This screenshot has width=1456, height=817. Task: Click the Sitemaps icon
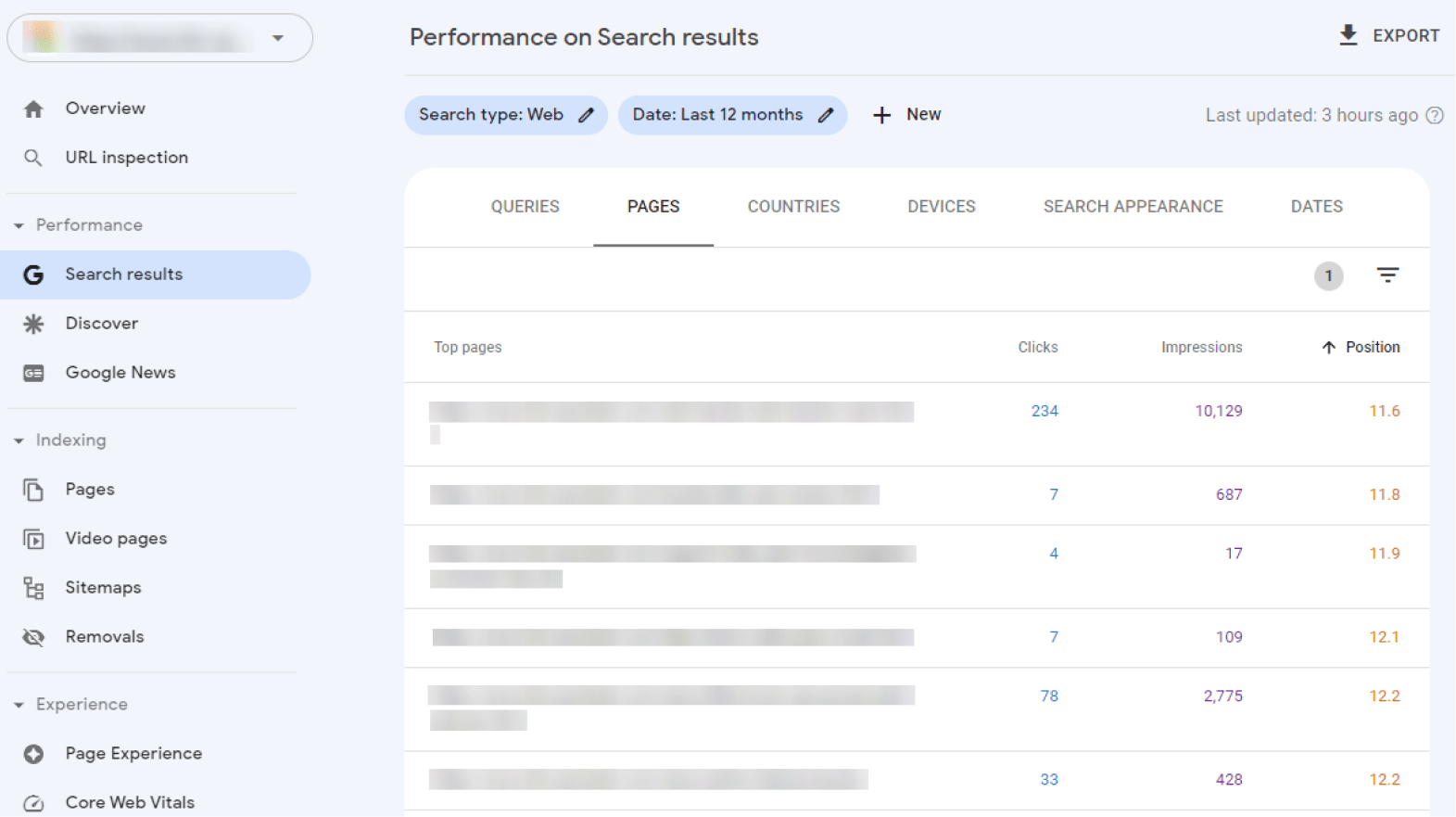[33, 588]
